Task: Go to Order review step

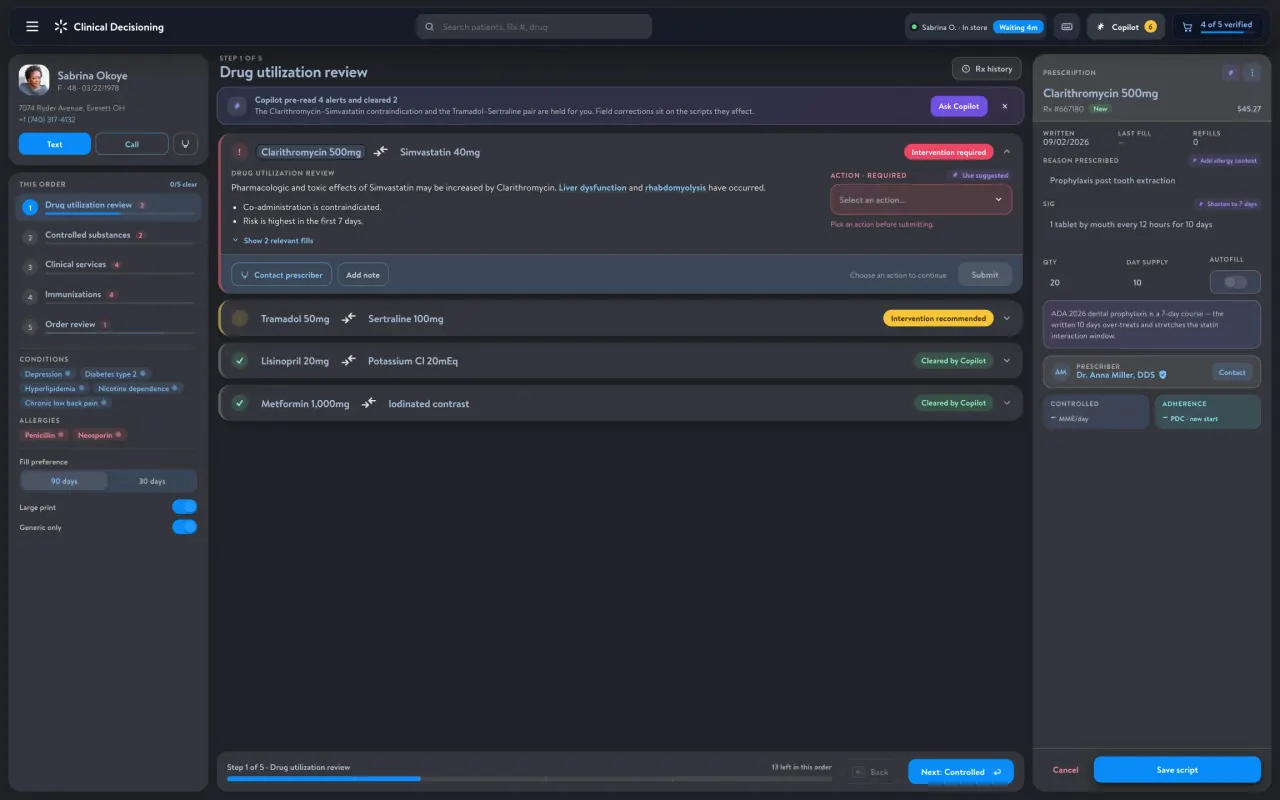Action: 108,326
